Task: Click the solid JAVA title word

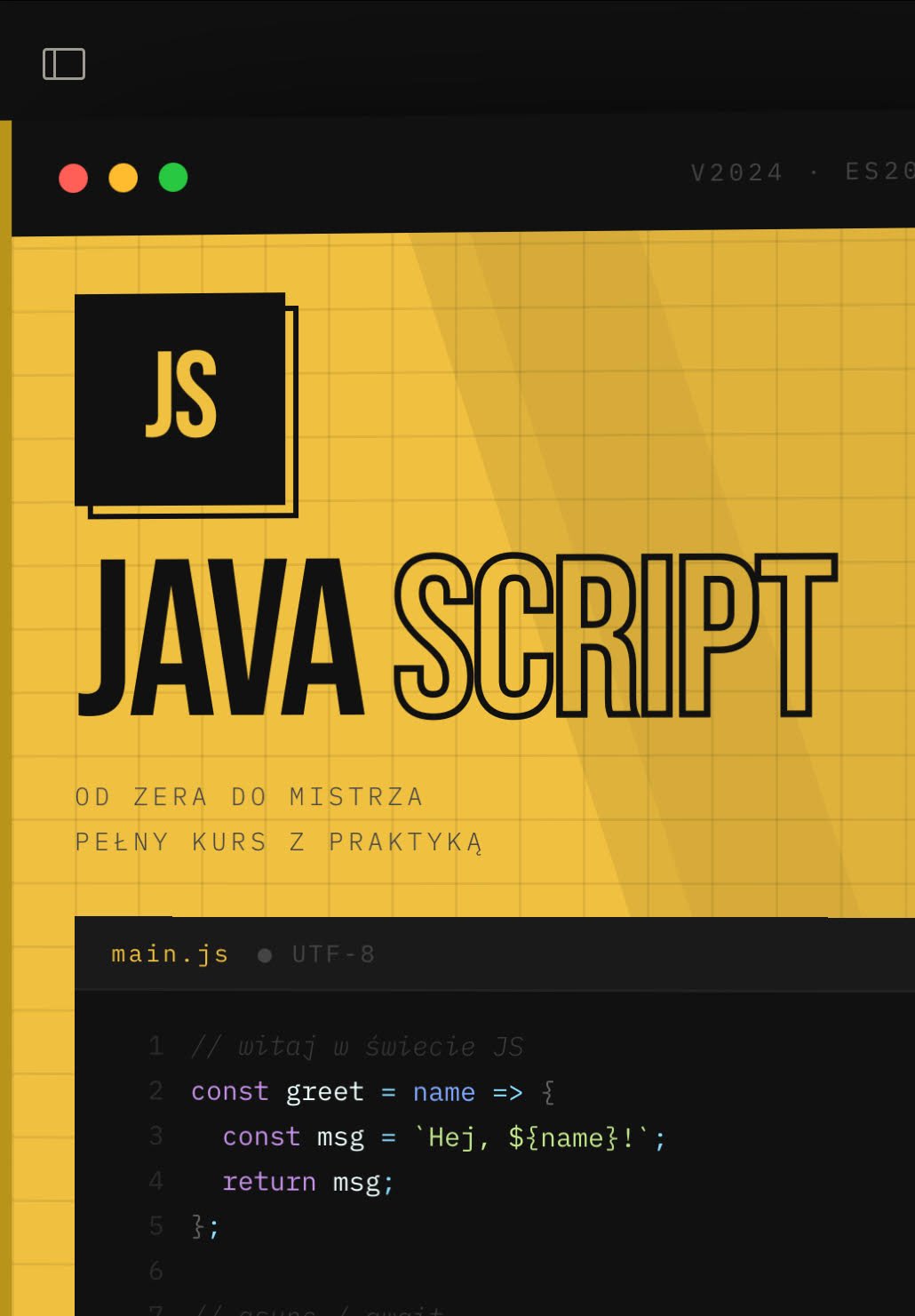Action: 221,636
